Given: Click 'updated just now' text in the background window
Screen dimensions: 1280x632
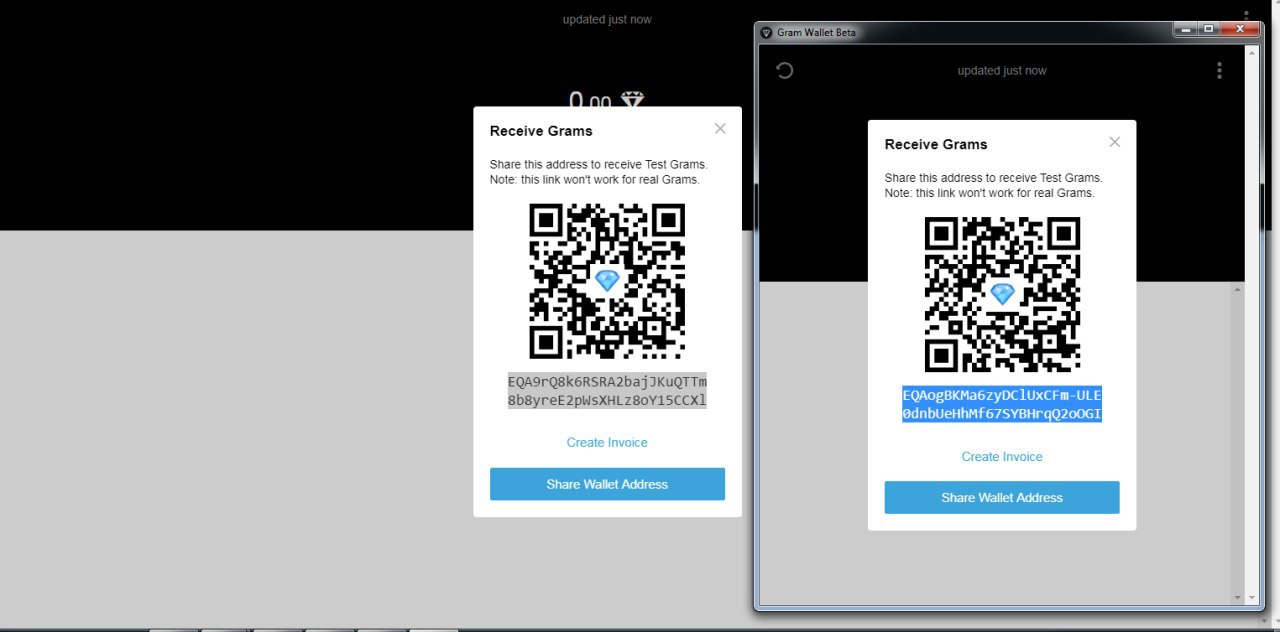Looking at the screenshot, I should tap(607, 20).
